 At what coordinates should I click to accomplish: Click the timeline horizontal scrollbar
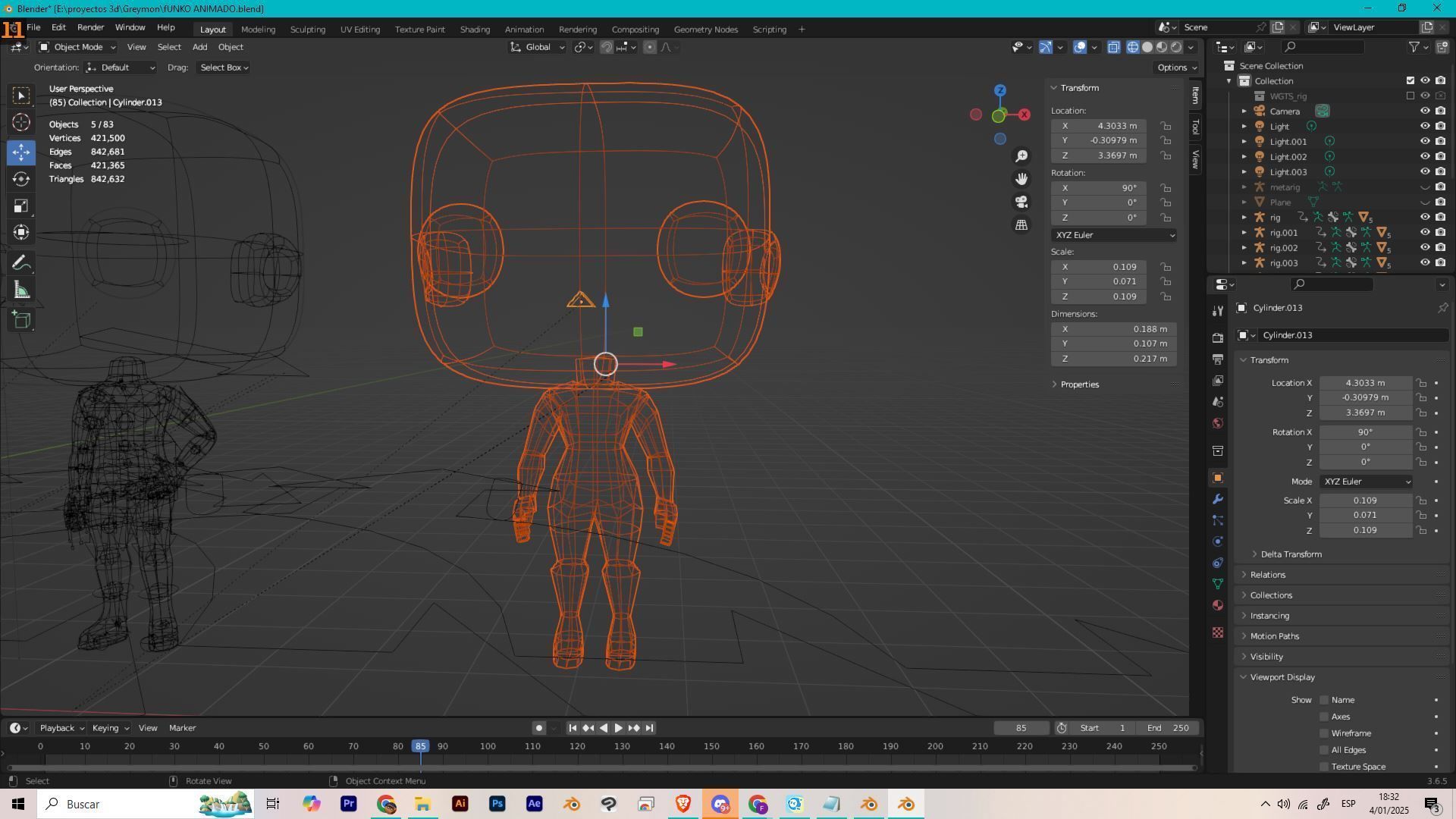tap(601, 767)
